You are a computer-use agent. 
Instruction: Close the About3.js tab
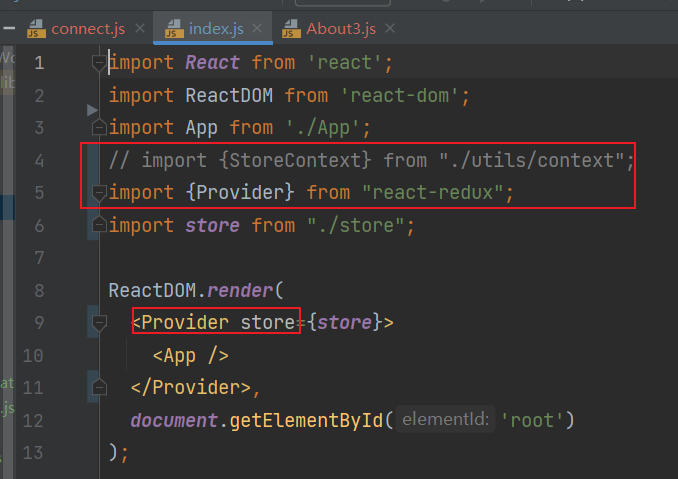click(x=390, y=29)
